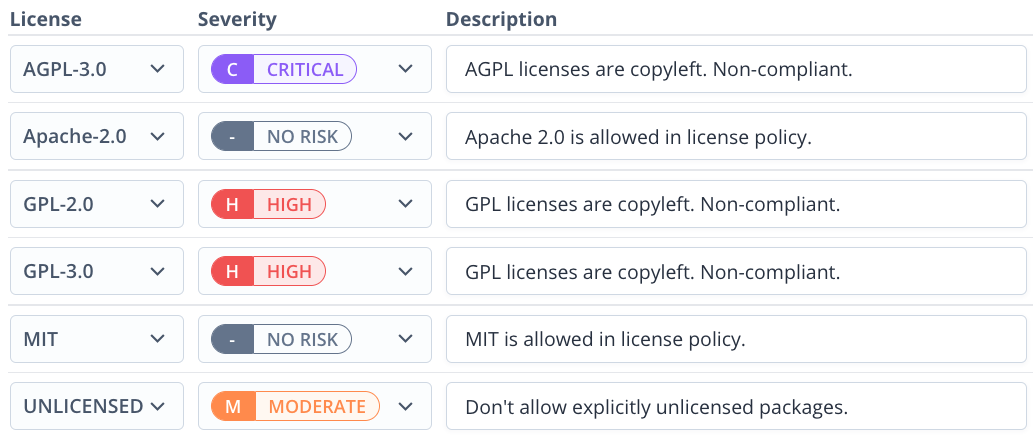Open the MIT license dropdown
Image resolution: width=1033 pixels, height=437 pixels.
[x=97, y=339]
